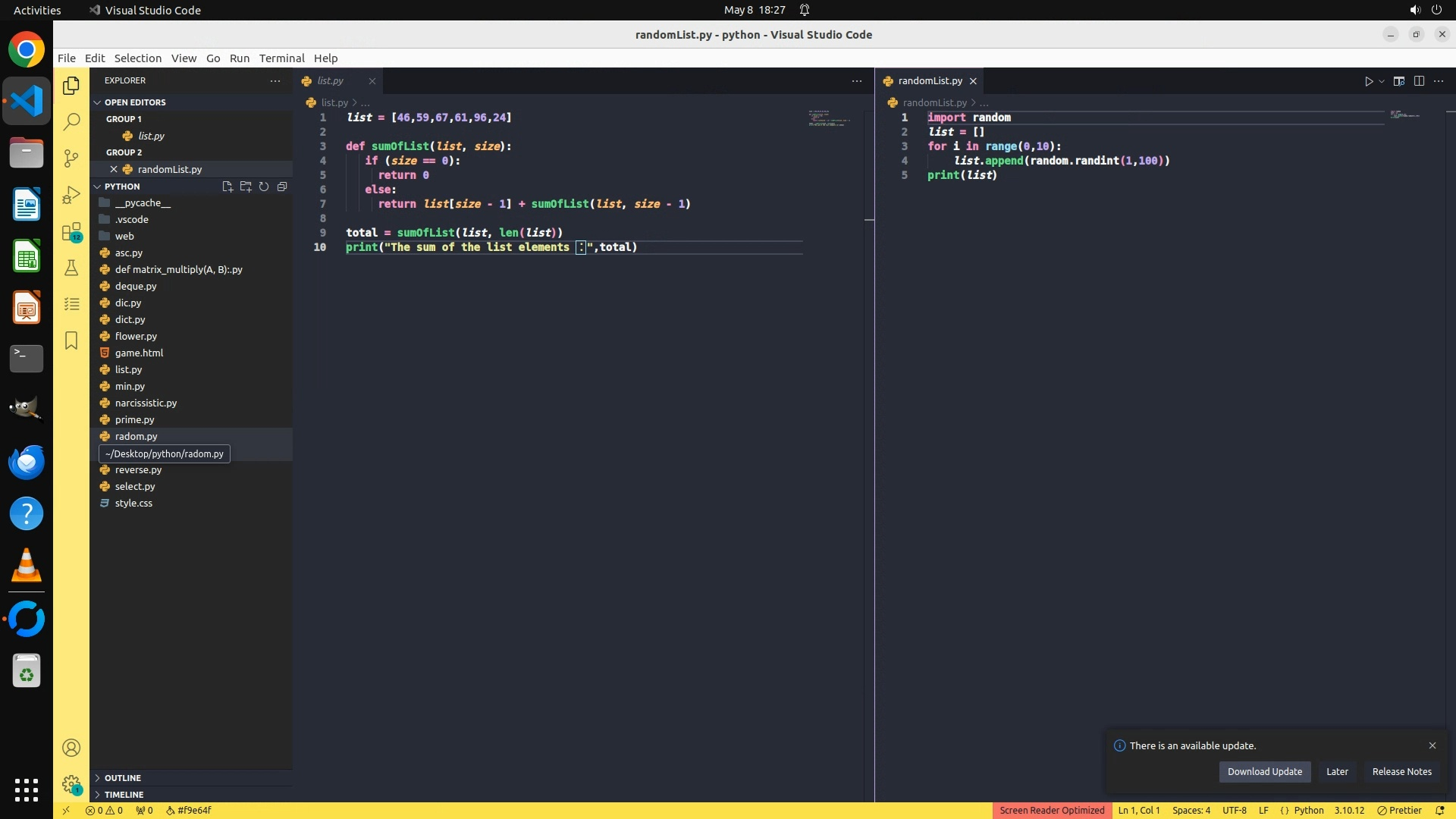Refresh the Python folder explorer
Screen dimensions: 1456x819
click(264, 187)
